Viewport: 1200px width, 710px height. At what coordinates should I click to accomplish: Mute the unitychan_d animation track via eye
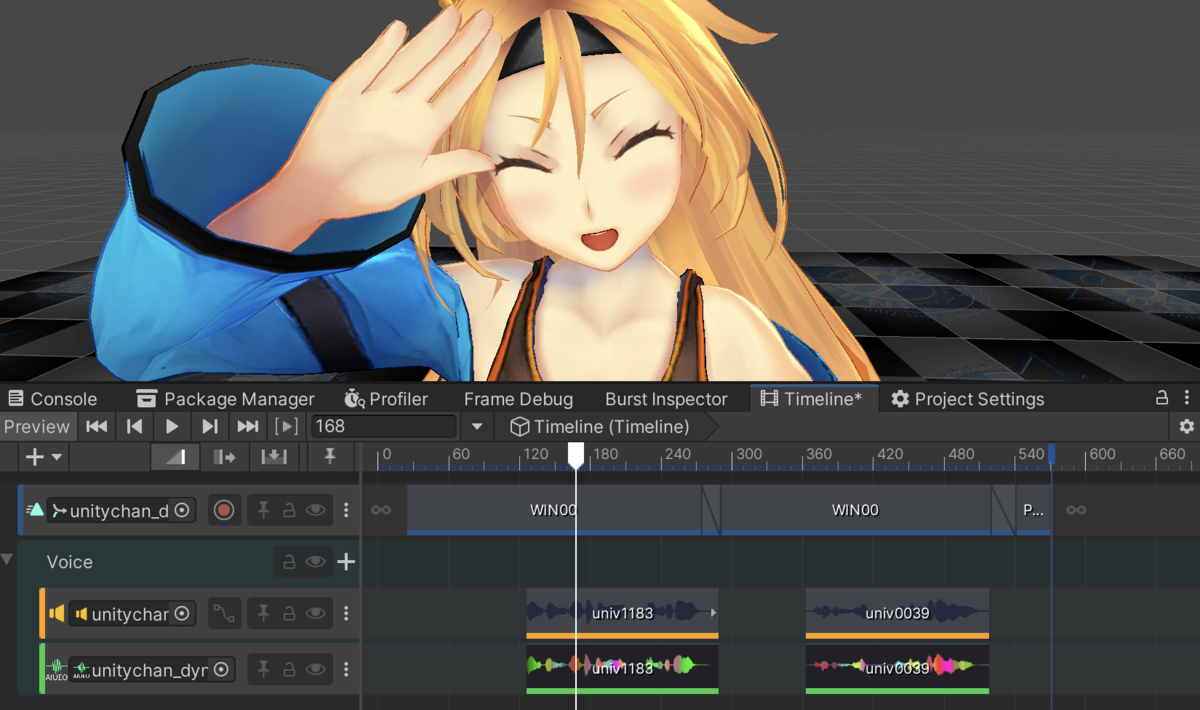(x=316, y=510)
